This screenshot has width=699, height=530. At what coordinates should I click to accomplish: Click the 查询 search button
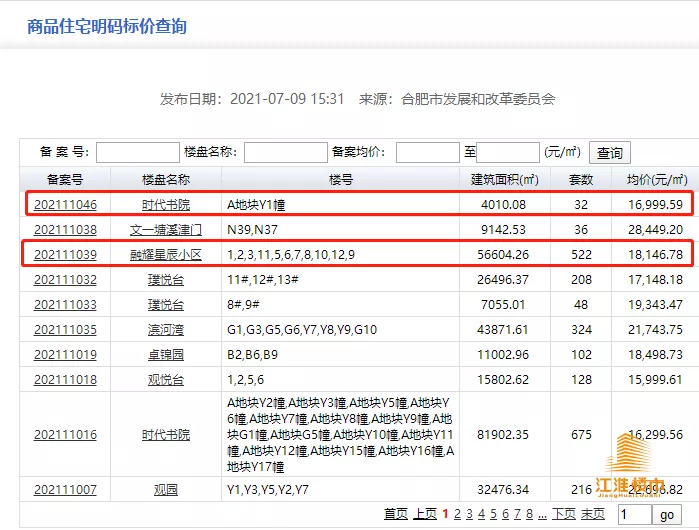[x=609, y=153]
